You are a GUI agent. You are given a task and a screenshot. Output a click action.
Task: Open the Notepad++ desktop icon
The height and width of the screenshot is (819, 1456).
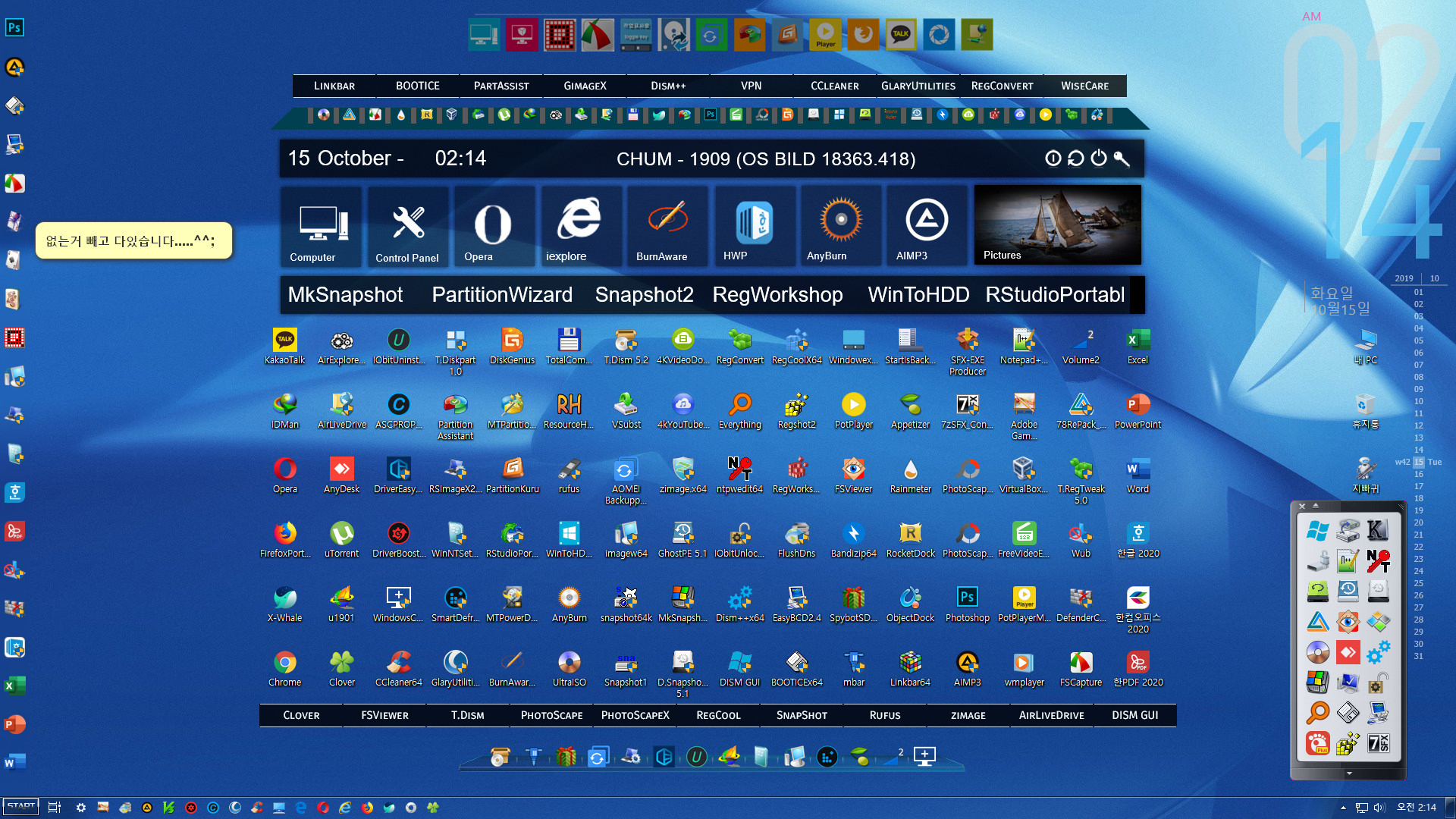[1024, 347]
